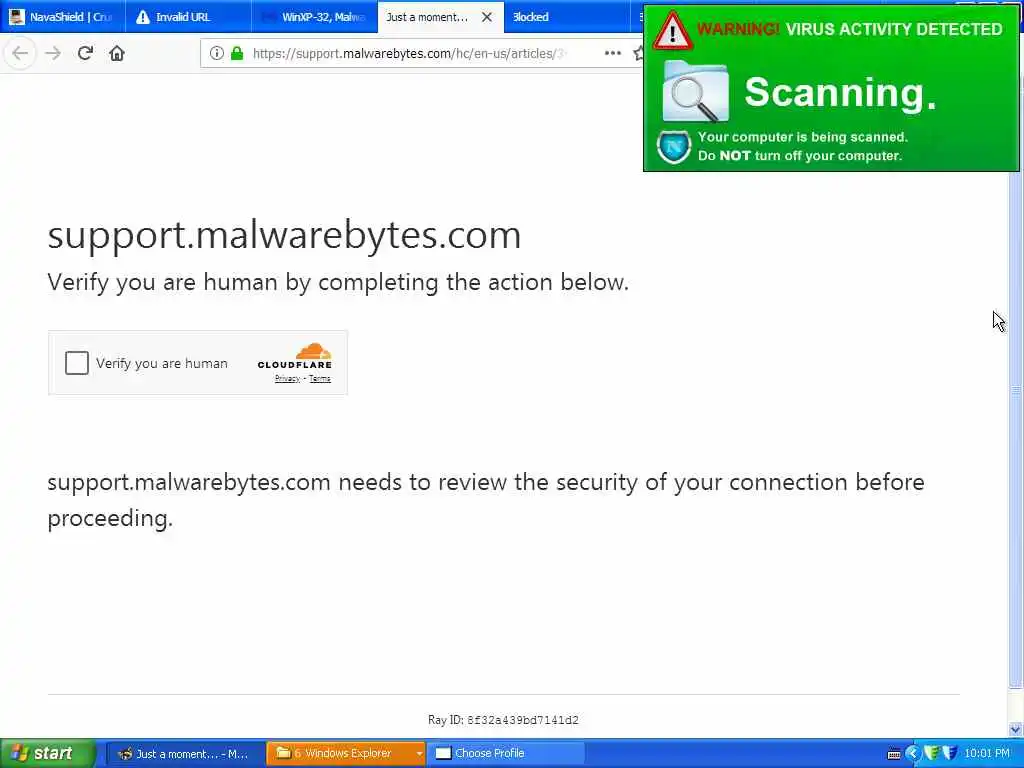Click the browser back arrow
Screen dimensions: 1024x768
pos(20,54)
